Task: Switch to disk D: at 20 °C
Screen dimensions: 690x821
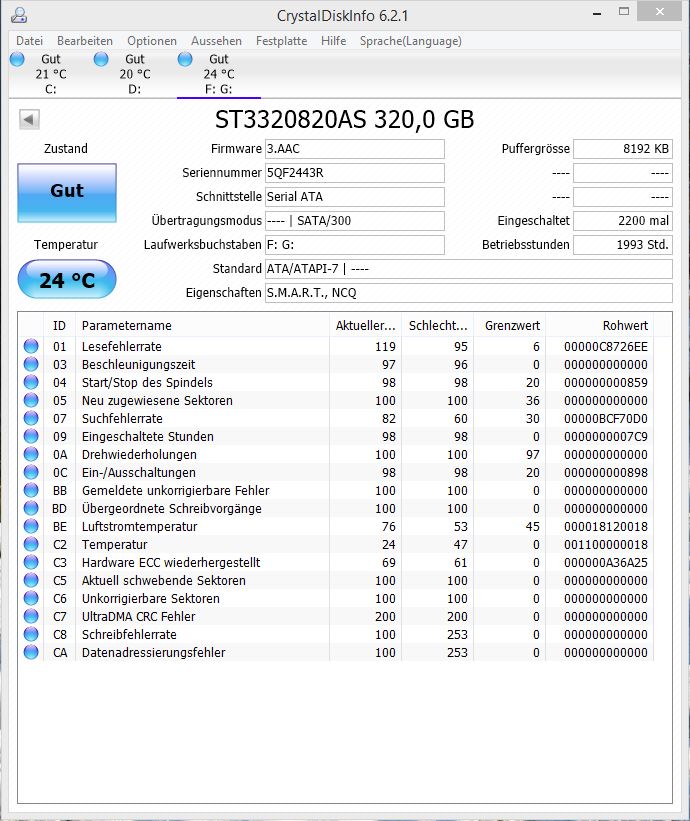Action: point(135,74)
